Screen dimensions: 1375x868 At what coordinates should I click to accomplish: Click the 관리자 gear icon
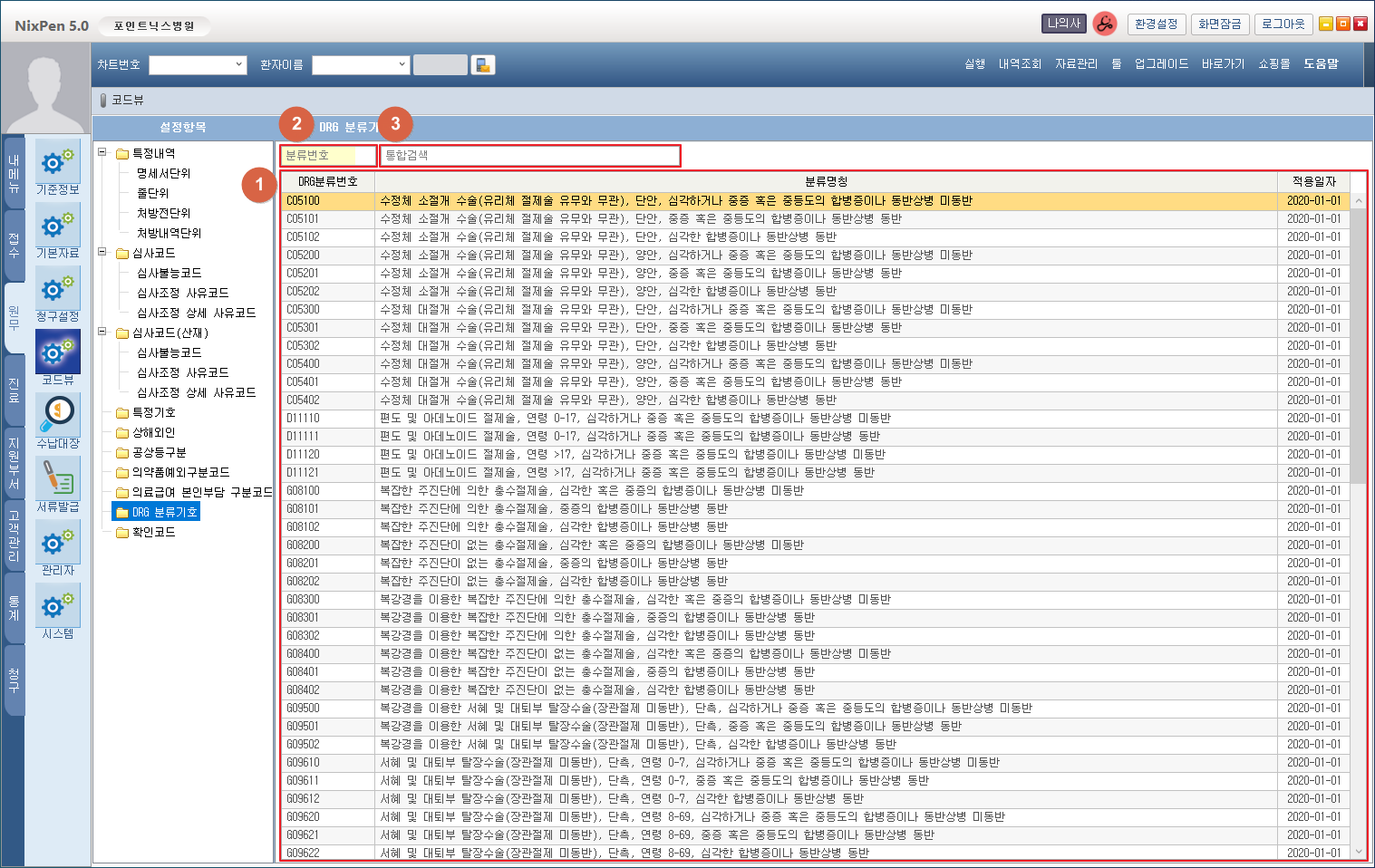(x=57, y=542)
